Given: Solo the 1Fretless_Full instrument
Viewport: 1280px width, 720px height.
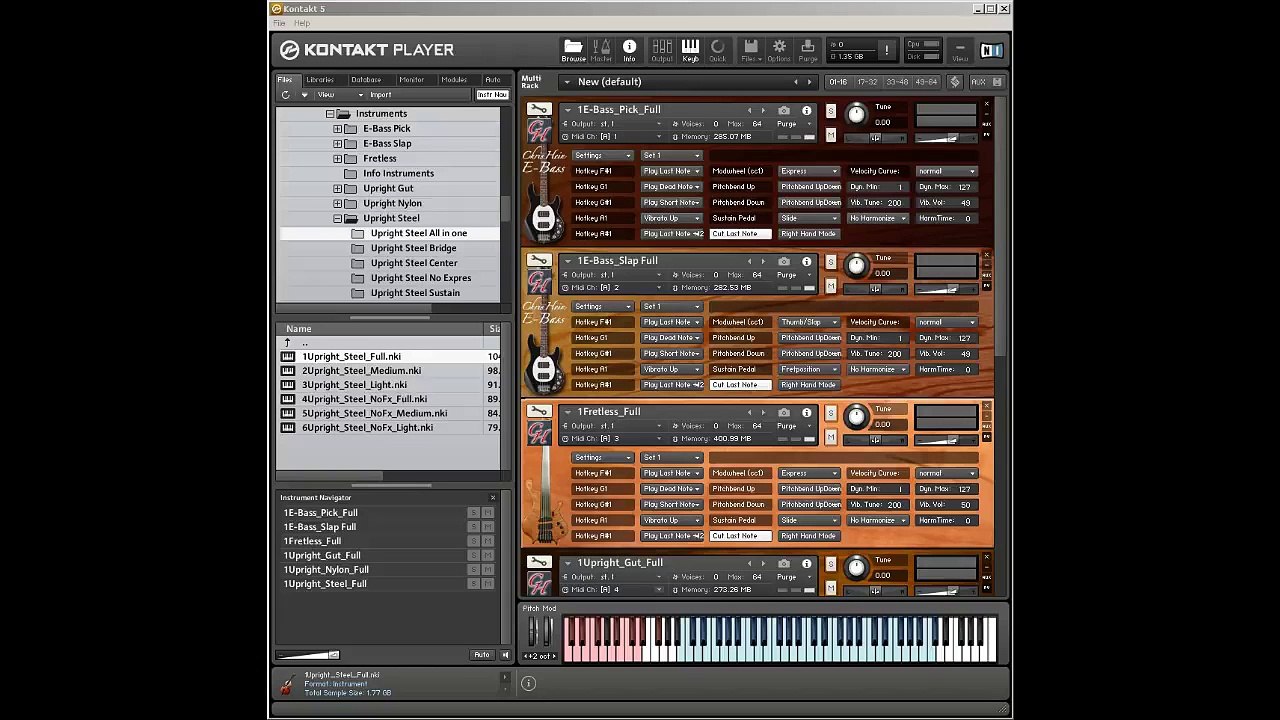Looking at the screenshot, I should click(x=830, y=413).
